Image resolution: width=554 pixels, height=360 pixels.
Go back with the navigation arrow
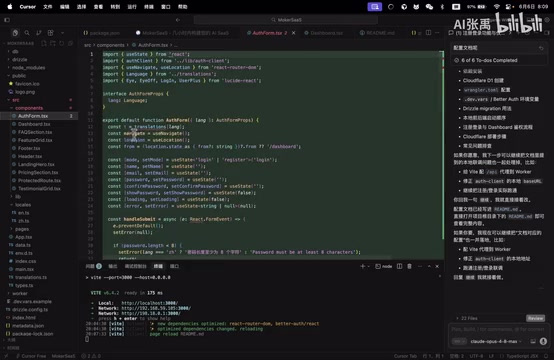pos(178,20)
